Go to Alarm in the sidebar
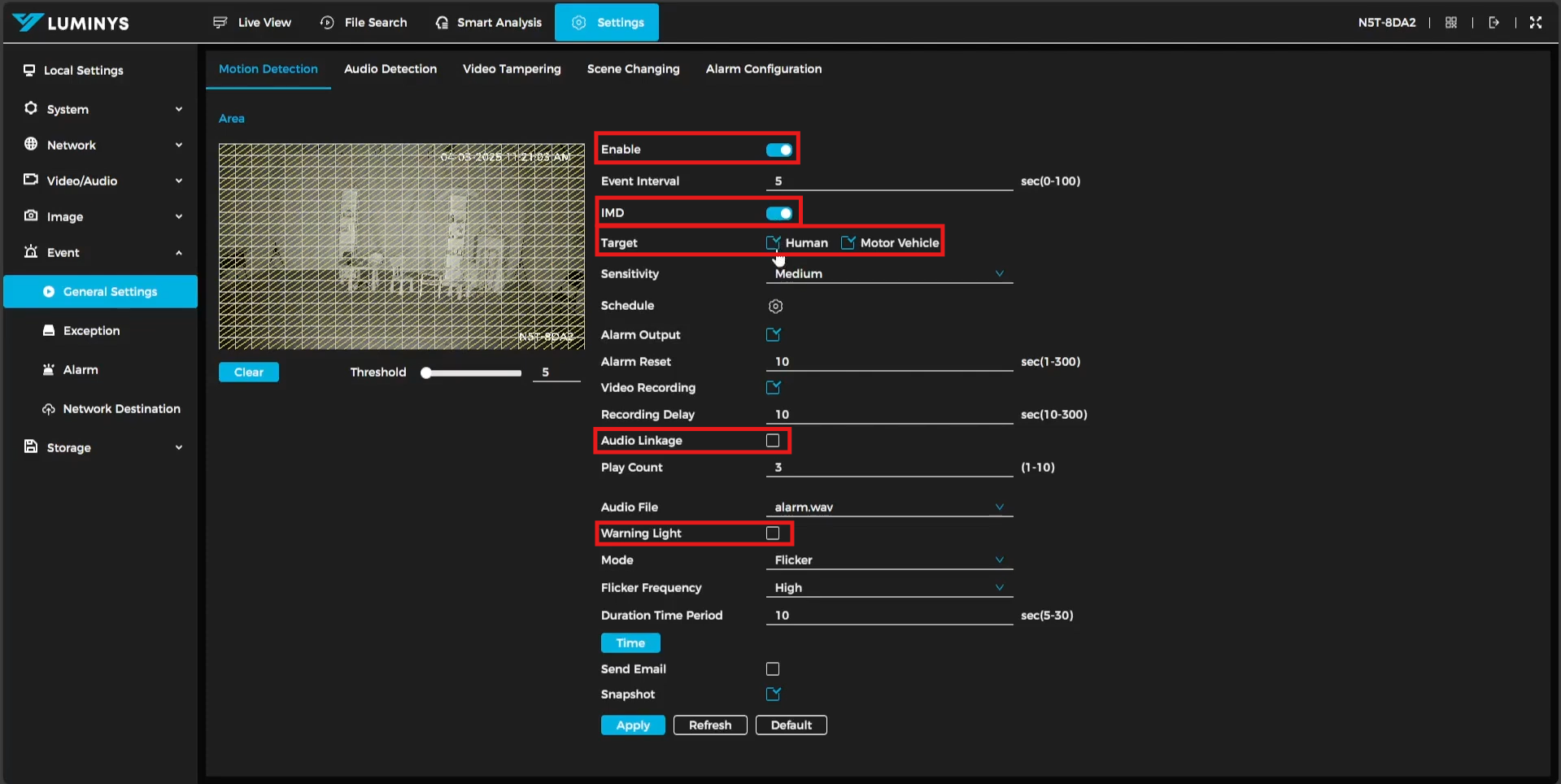This screenshot has height=784, width=1561. pos(81,370)
